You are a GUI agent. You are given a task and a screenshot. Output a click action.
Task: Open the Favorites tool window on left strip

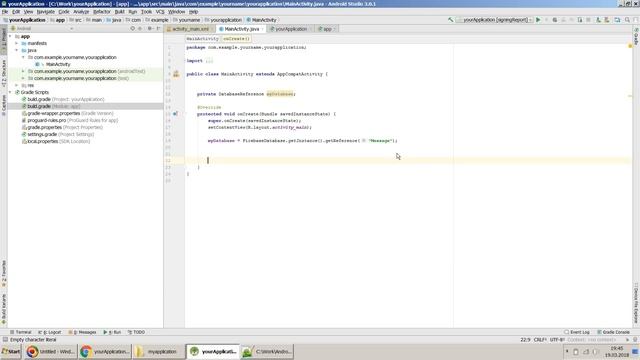pos(4,273)
